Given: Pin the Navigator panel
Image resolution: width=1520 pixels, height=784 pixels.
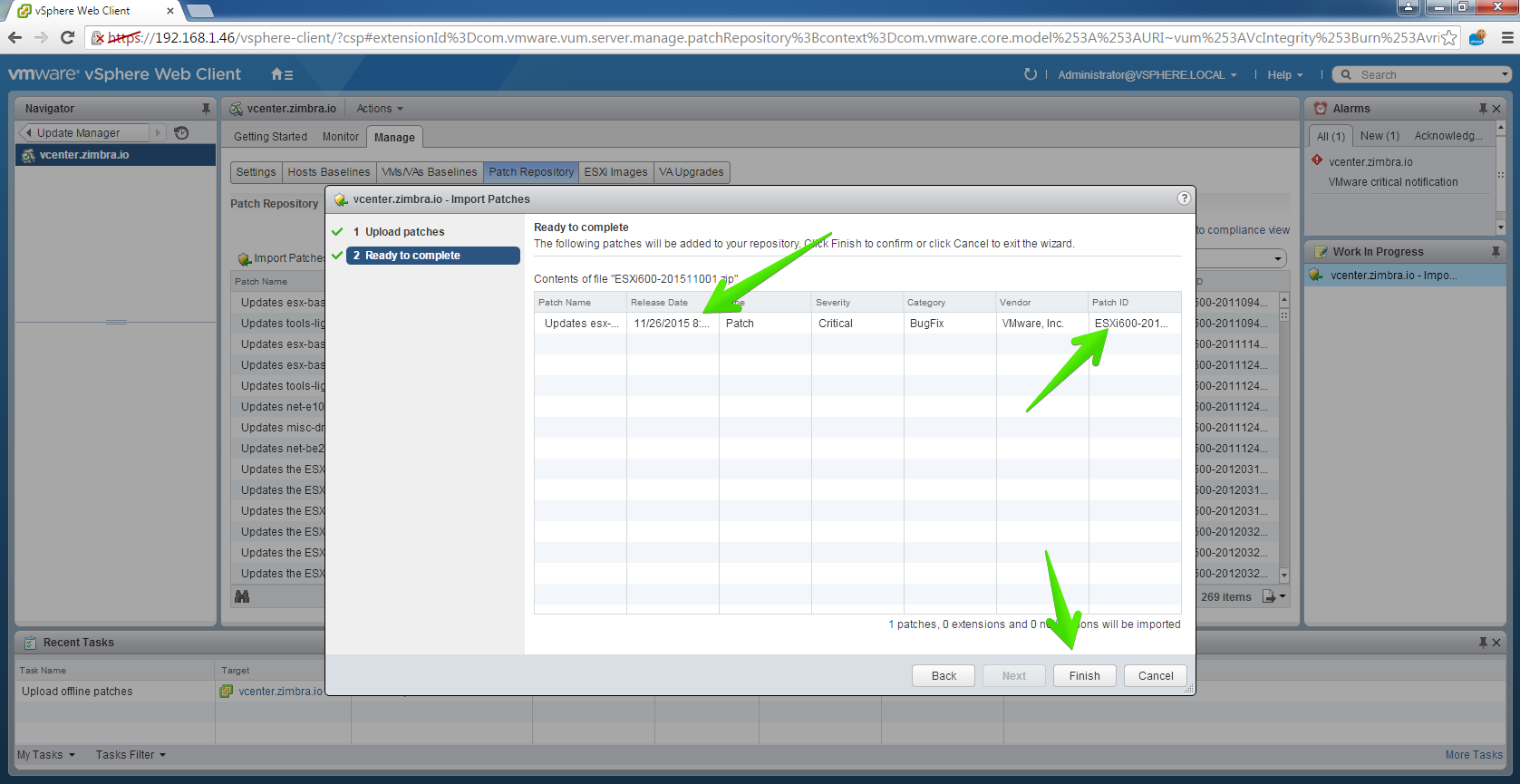Looking at the screenshot, I should click(206, 109).
